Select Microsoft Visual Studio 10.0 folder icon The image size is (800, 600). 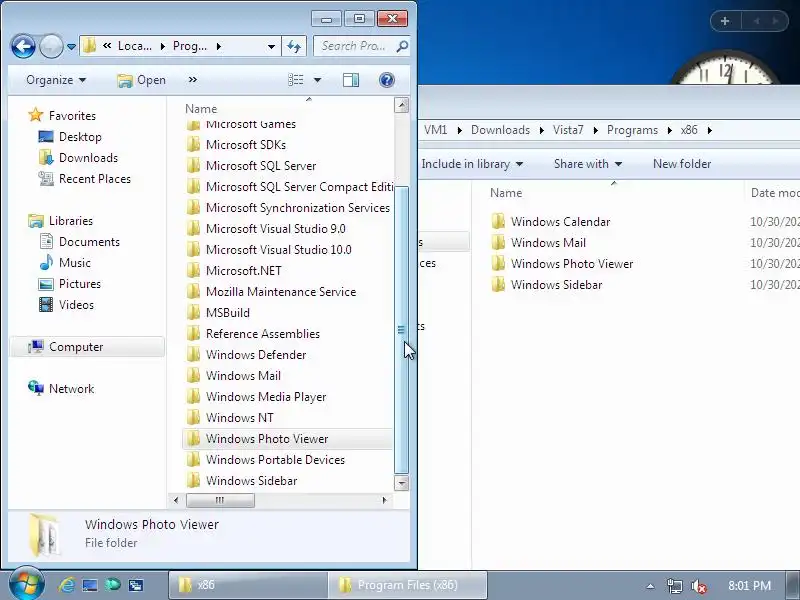pos(193,249)
